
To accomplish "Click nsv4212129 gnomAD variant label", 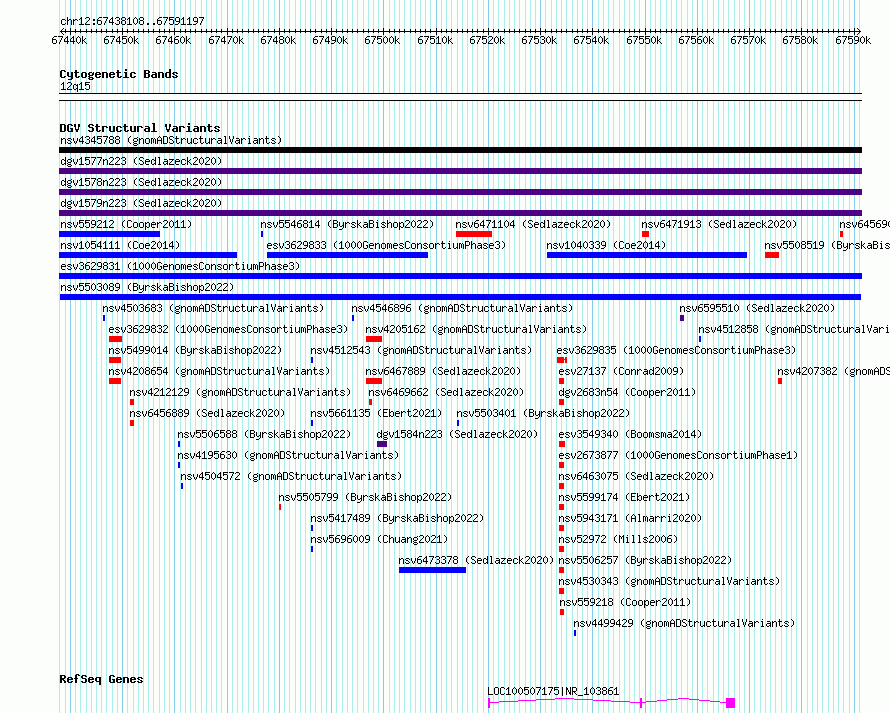I will pos(240,392).
